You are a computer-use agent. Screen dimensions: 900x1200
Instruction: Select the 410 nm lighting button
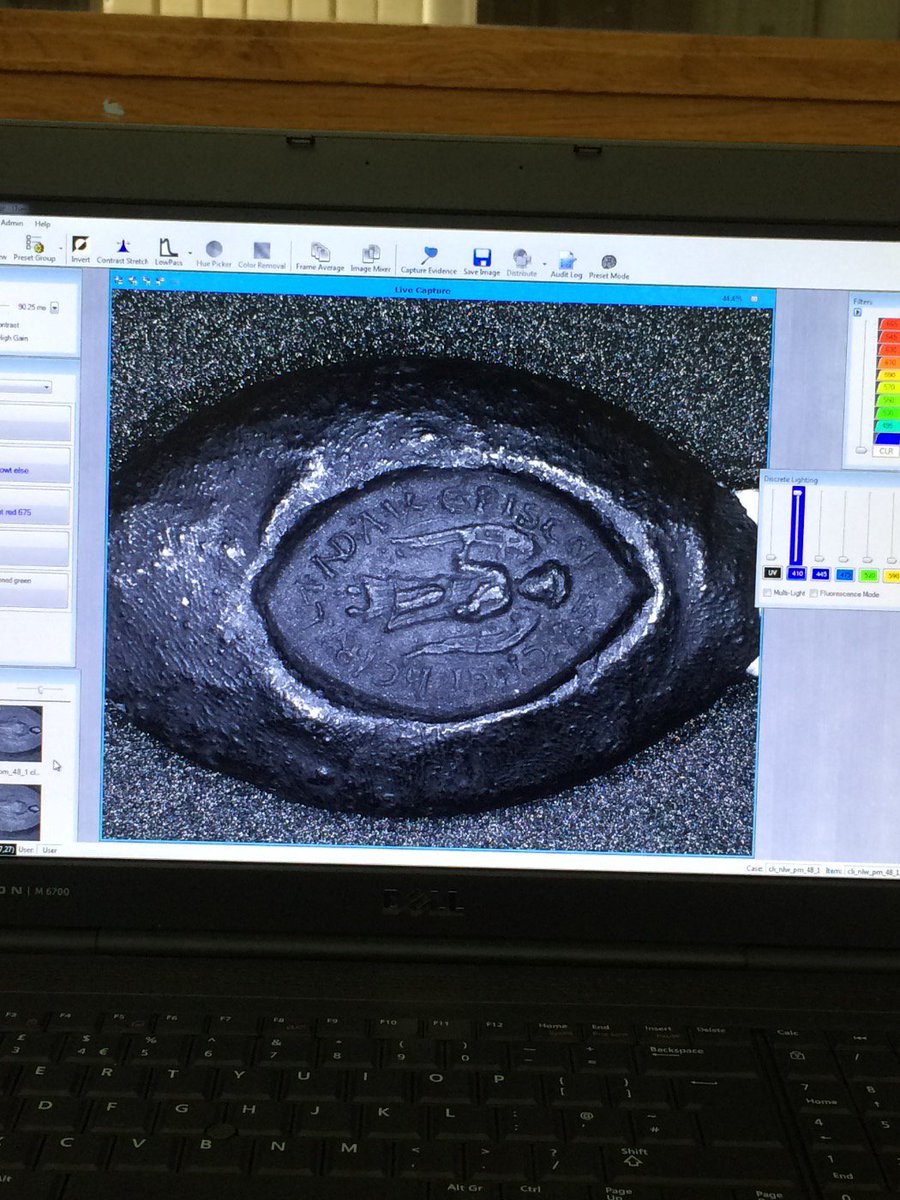pyautogui.click(x=797, y=574)
